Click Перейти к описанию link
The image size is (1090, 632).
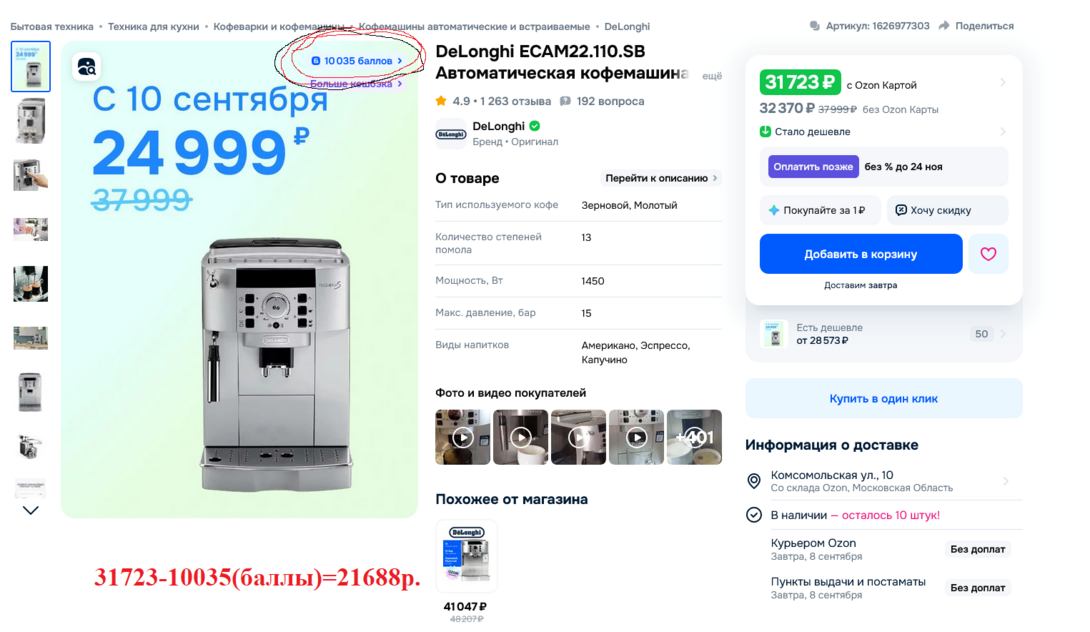pos(661,178)
